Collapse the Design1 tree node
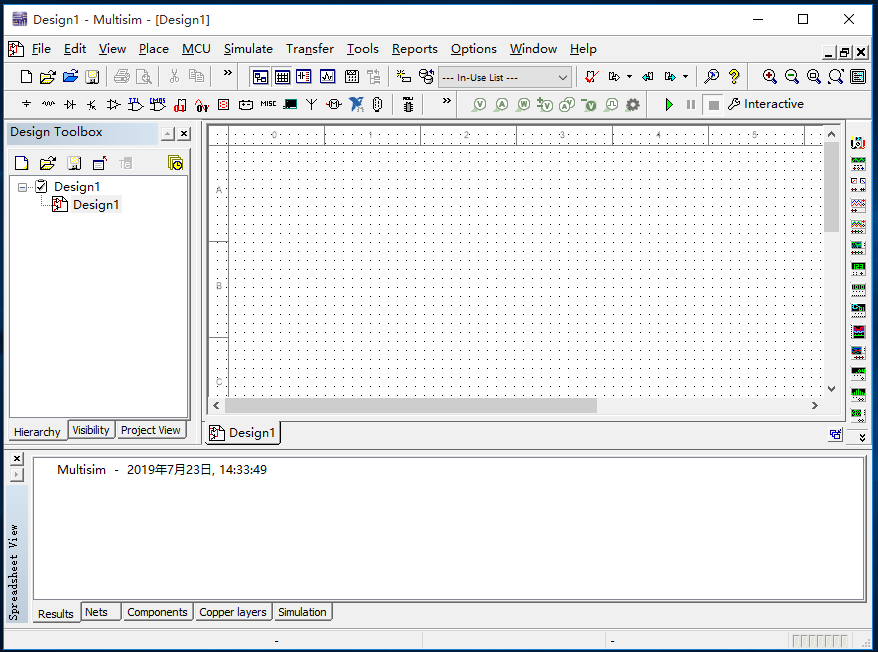This screenshot has height=652, width=878. 23,187
